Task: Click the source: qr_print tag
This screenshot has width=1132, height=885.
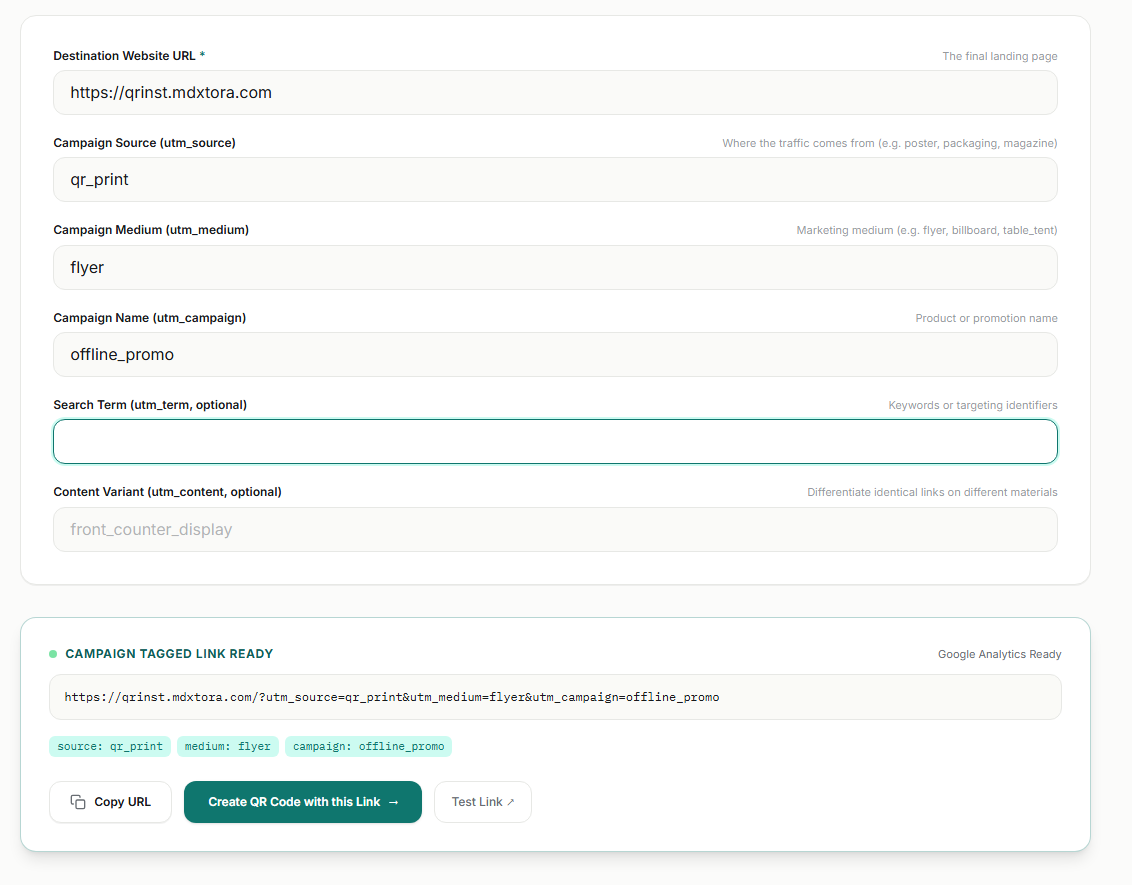Action: click(x=110, y=746)
